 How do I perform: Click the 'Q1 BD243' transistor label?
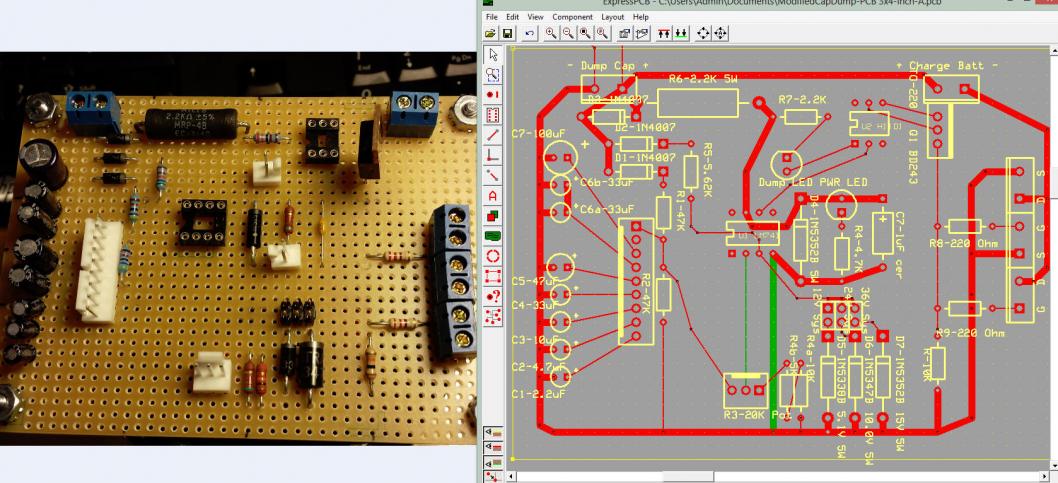[912, 159]
